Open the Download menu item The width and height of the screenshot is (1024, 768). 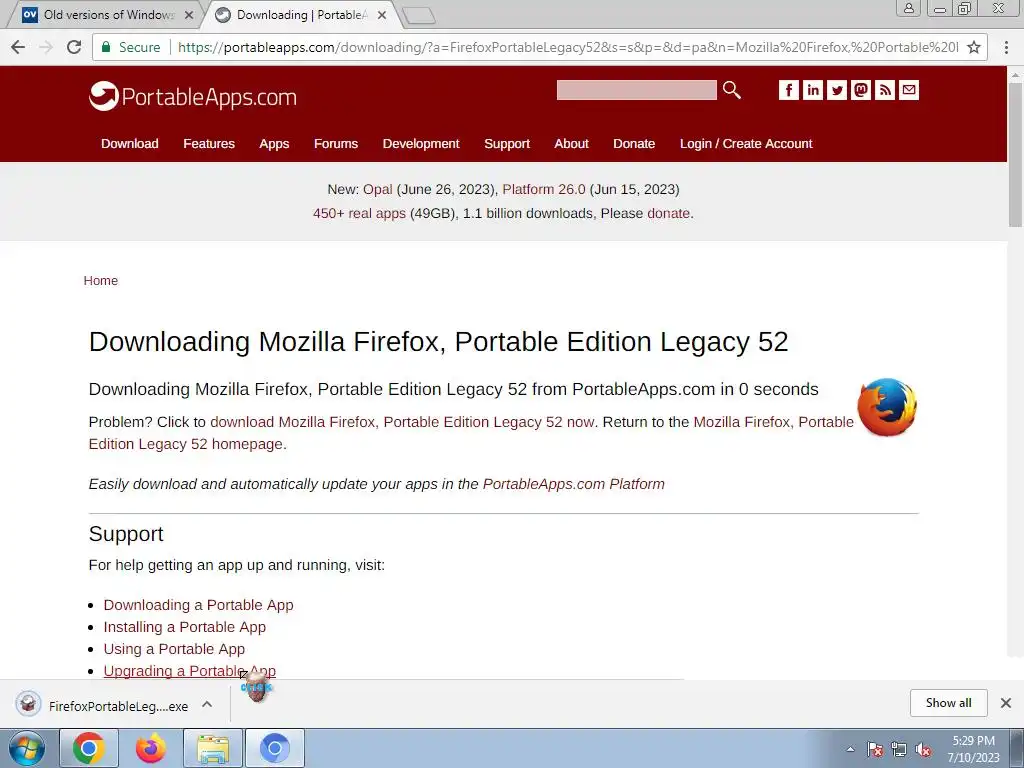[x=130, y=144]
